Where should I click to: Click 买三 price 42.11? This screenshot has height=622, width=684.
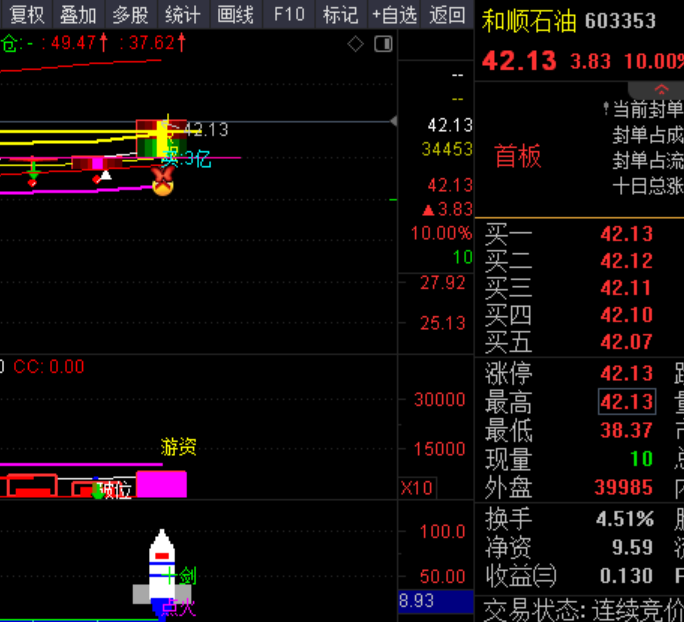pyautogui.click(x=626, y=288)
